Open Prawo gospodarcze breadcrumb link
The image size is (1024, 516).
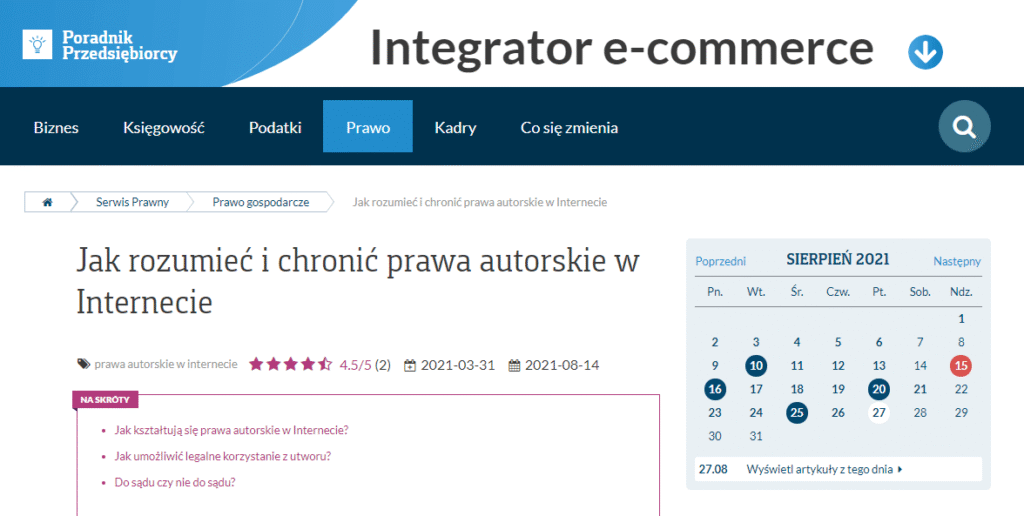pyautogui.click(x=260, y=202)
